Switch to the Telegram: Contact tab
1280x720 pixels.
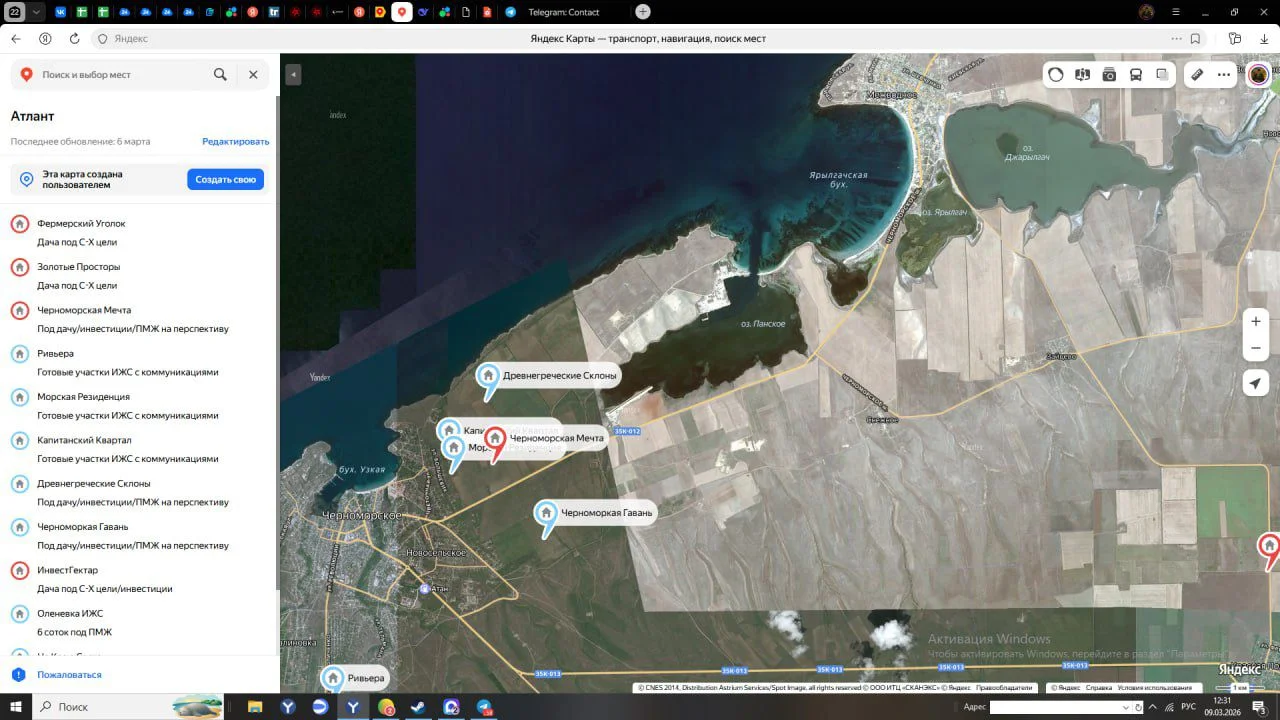tap(562, 12)
